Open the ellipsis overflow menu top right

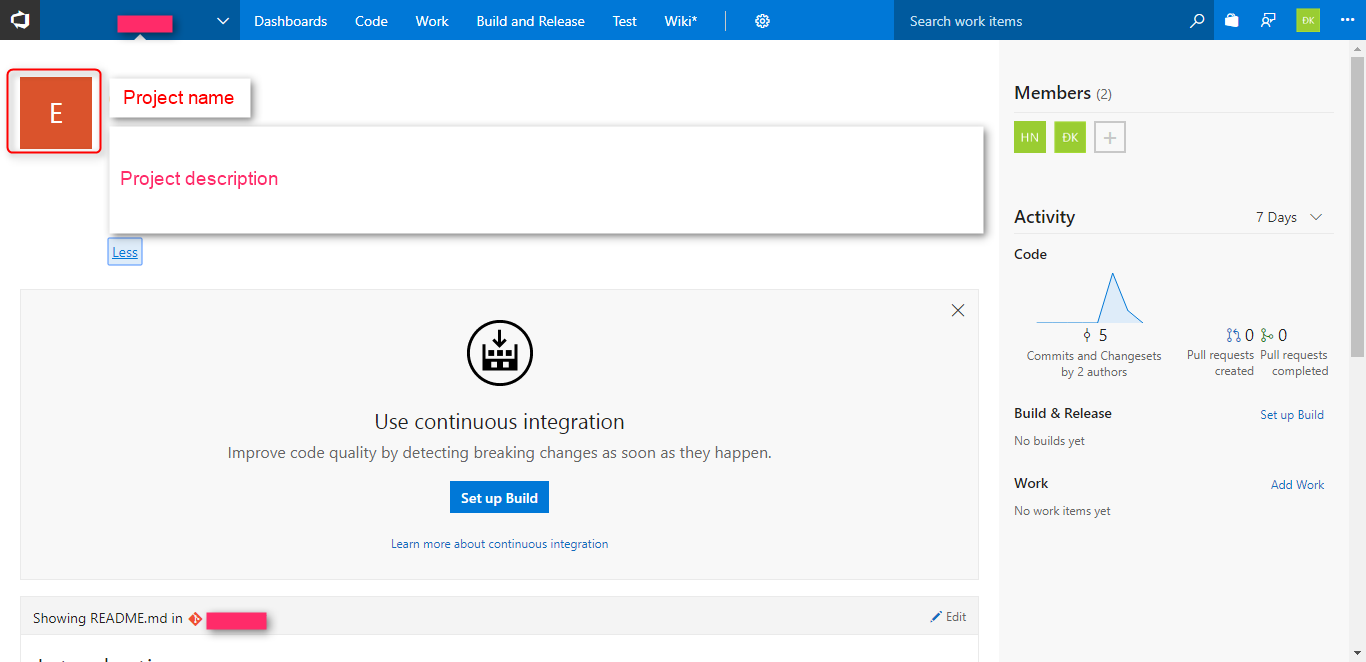point(1347,20)
